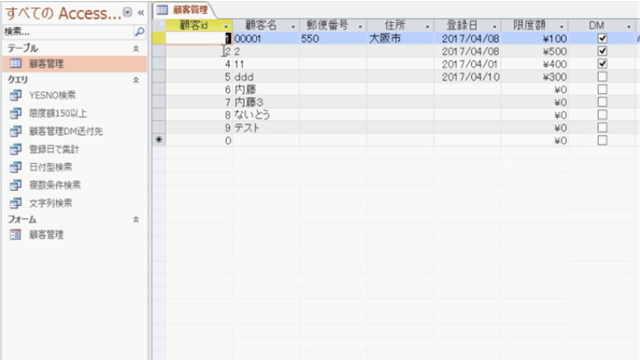The width and height of the screenshot is (640, 360).
Task: Open the navigation pane category menu arrow
Action: click(x=127, y=13)
